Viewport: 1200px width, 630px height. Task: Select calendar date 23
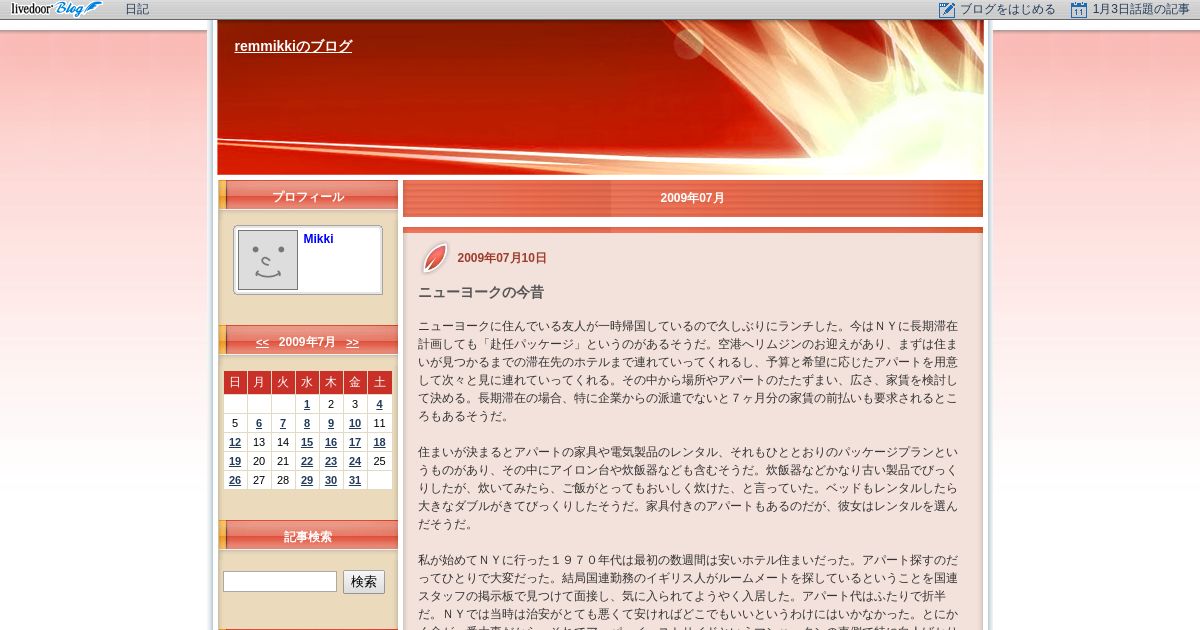coord(331,461)
